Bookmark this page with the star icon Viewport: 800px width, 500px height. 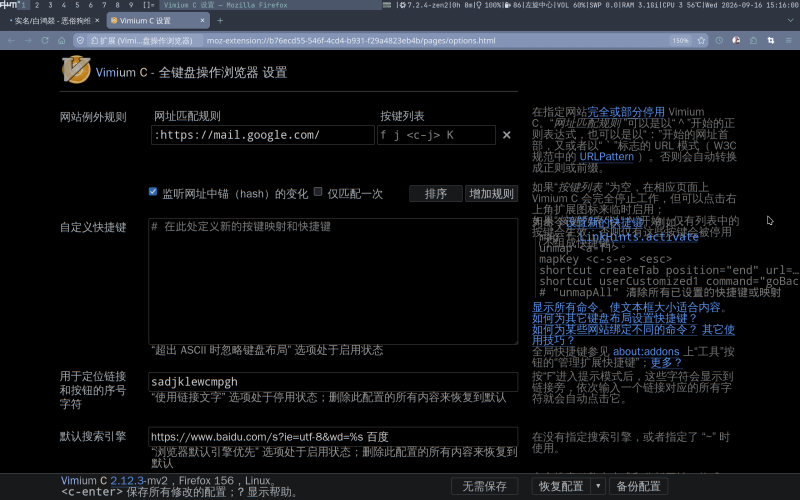click(702, 40)
